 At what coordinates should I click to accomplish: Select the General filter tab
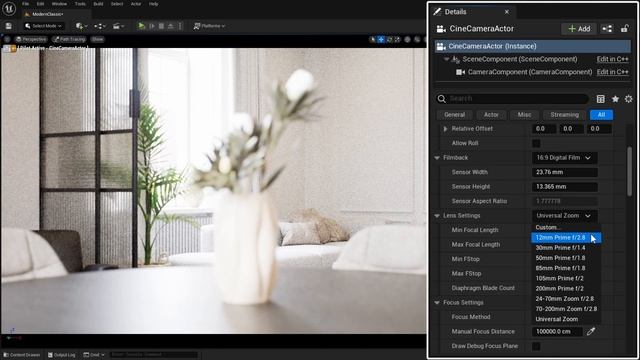tap(455, 115)
